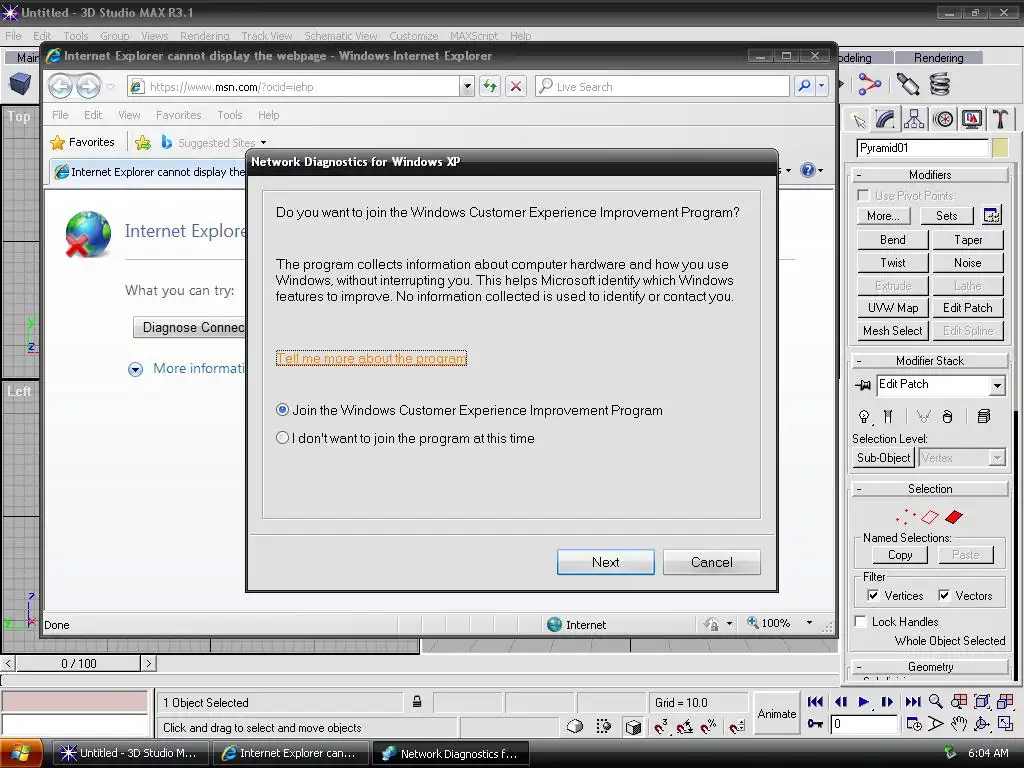Toggle the 3D Snap magnet icon
1024x768 pixels.
660,726
